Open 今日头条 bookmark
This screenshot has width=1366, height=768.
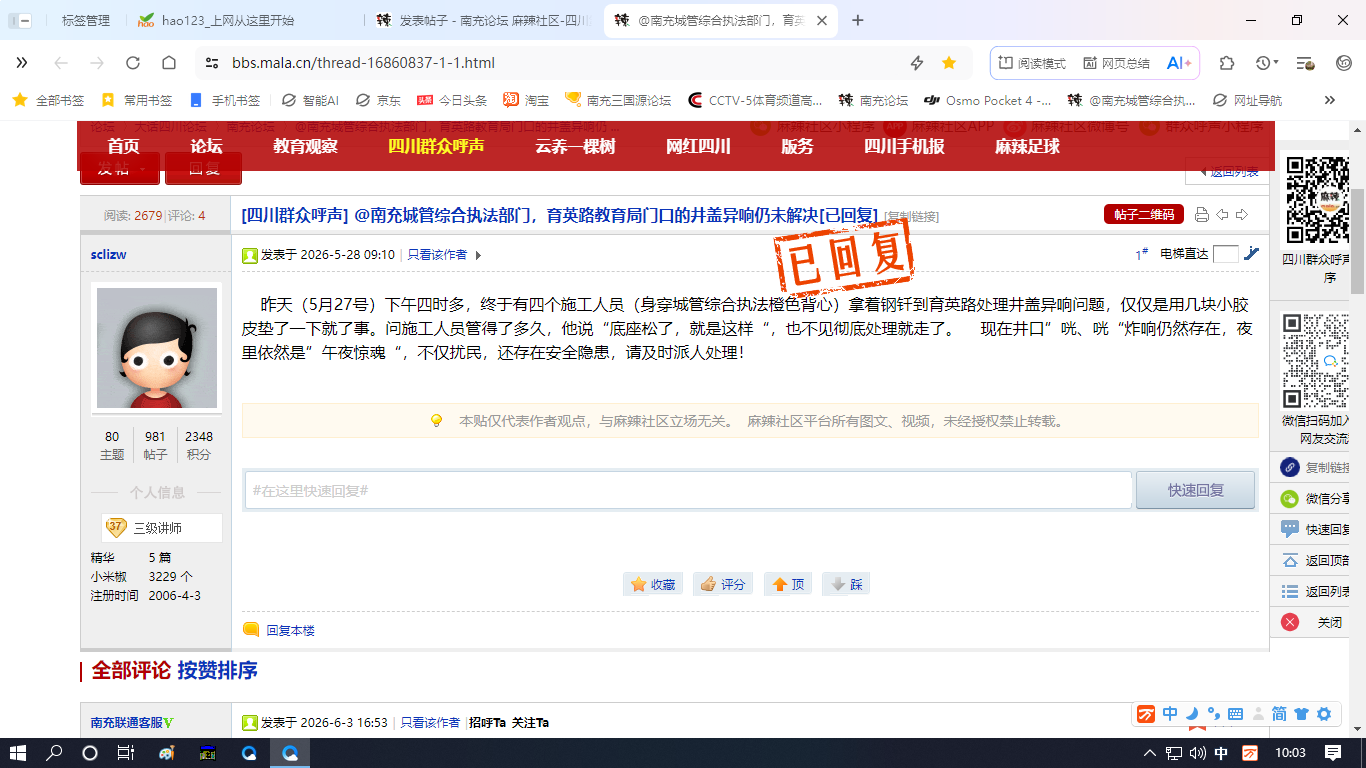tap(452, 100)
